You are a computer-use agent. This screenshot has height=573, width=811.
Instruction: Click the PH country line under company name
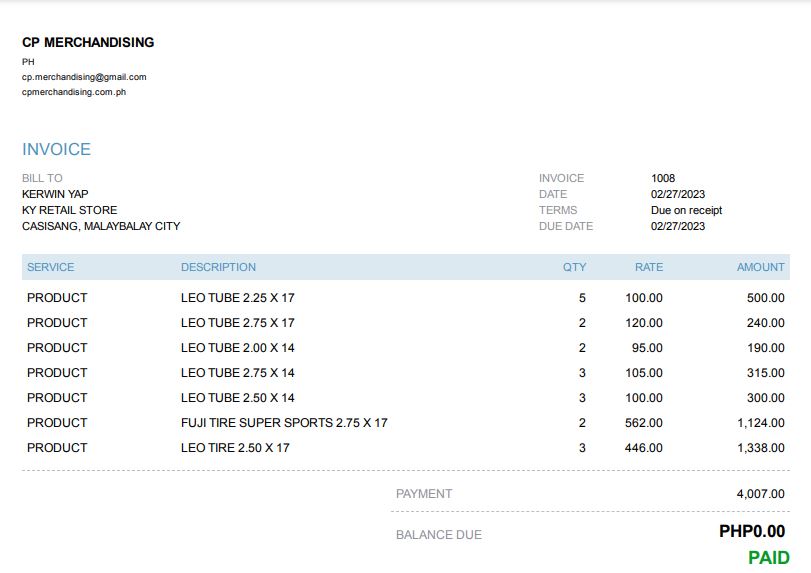pos(28,62)
